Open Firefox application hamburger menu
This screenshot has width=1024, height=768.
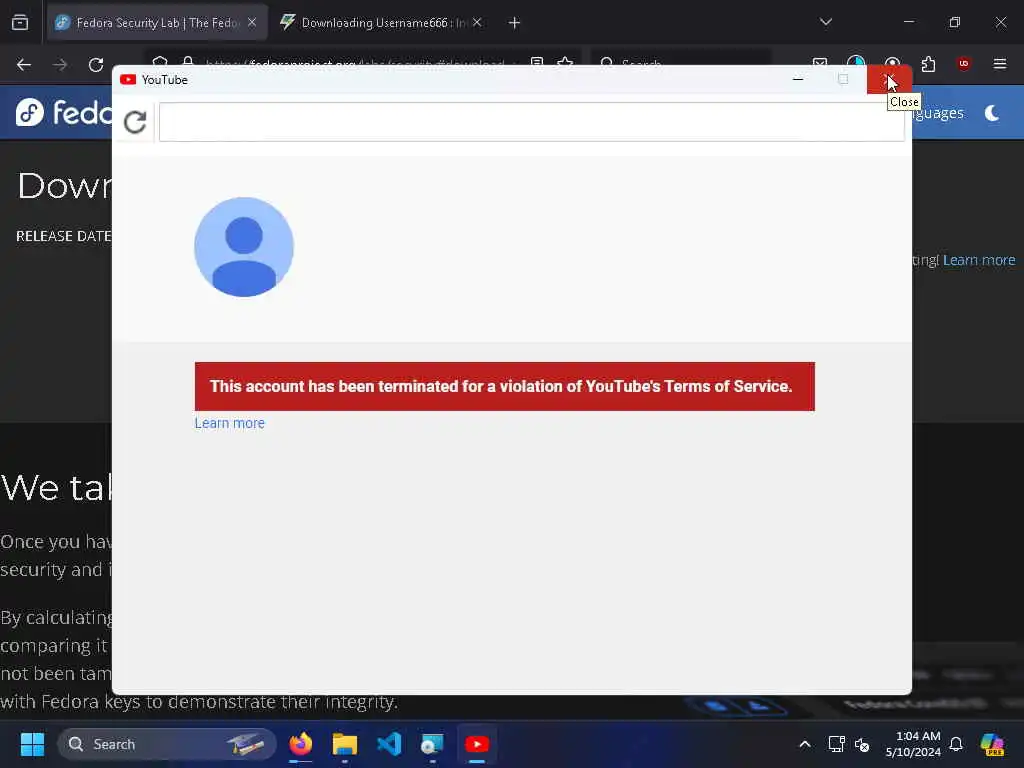(999, 64)
